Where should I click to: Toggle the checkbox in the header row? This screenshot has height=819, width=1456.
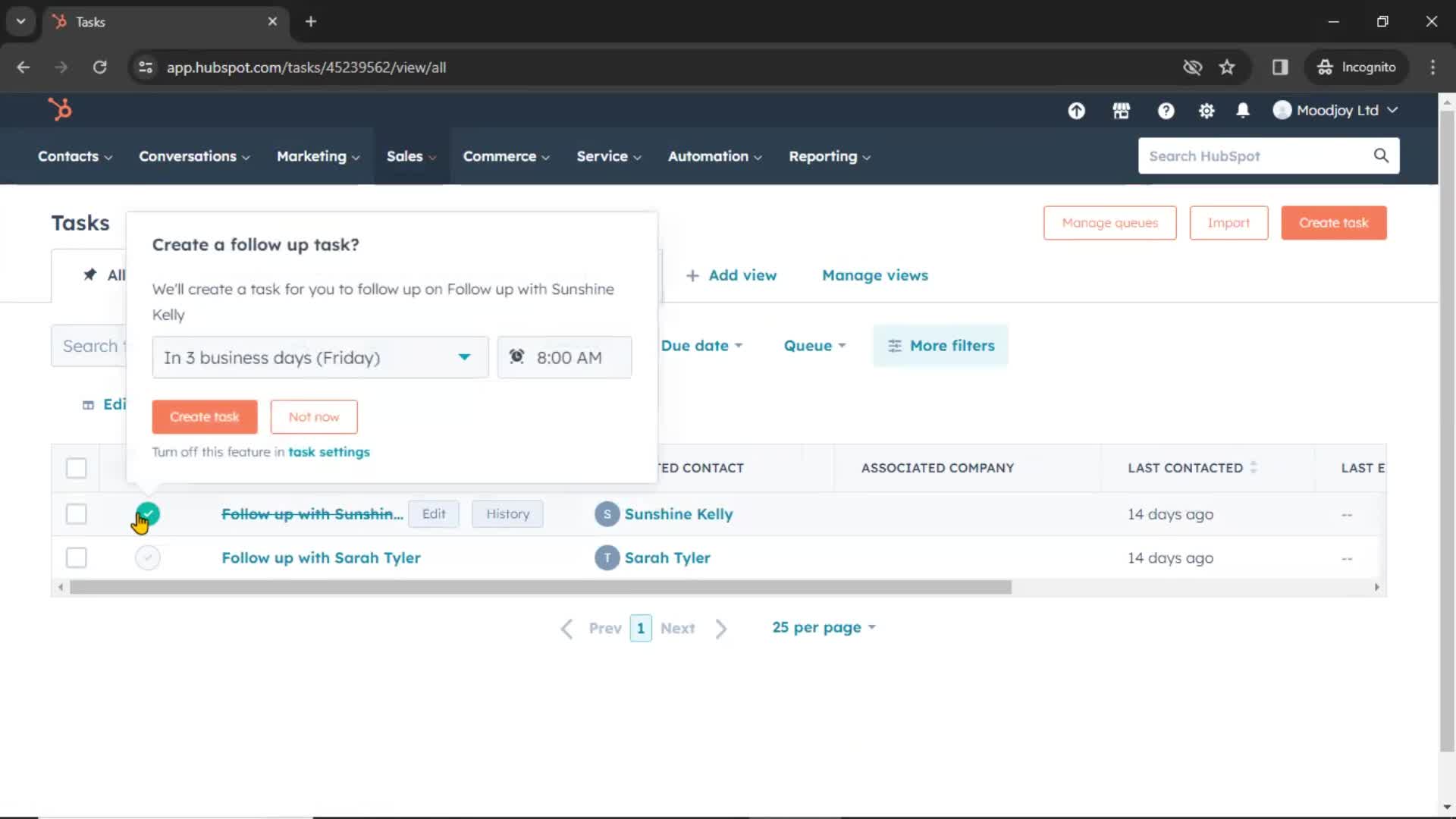[x=76, y=467]
